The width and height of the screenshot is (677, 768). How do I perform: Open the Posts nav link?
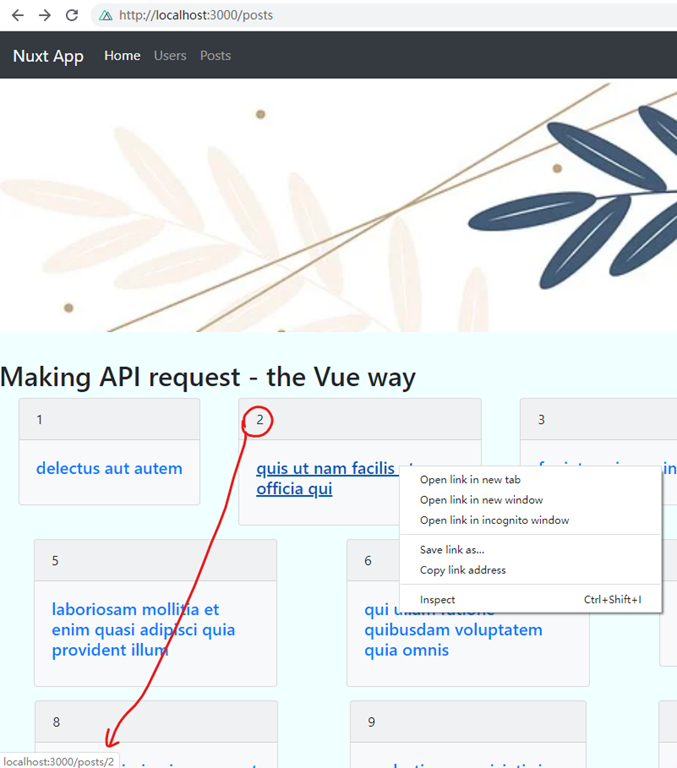pyautogui.click(x=215, y=56)
